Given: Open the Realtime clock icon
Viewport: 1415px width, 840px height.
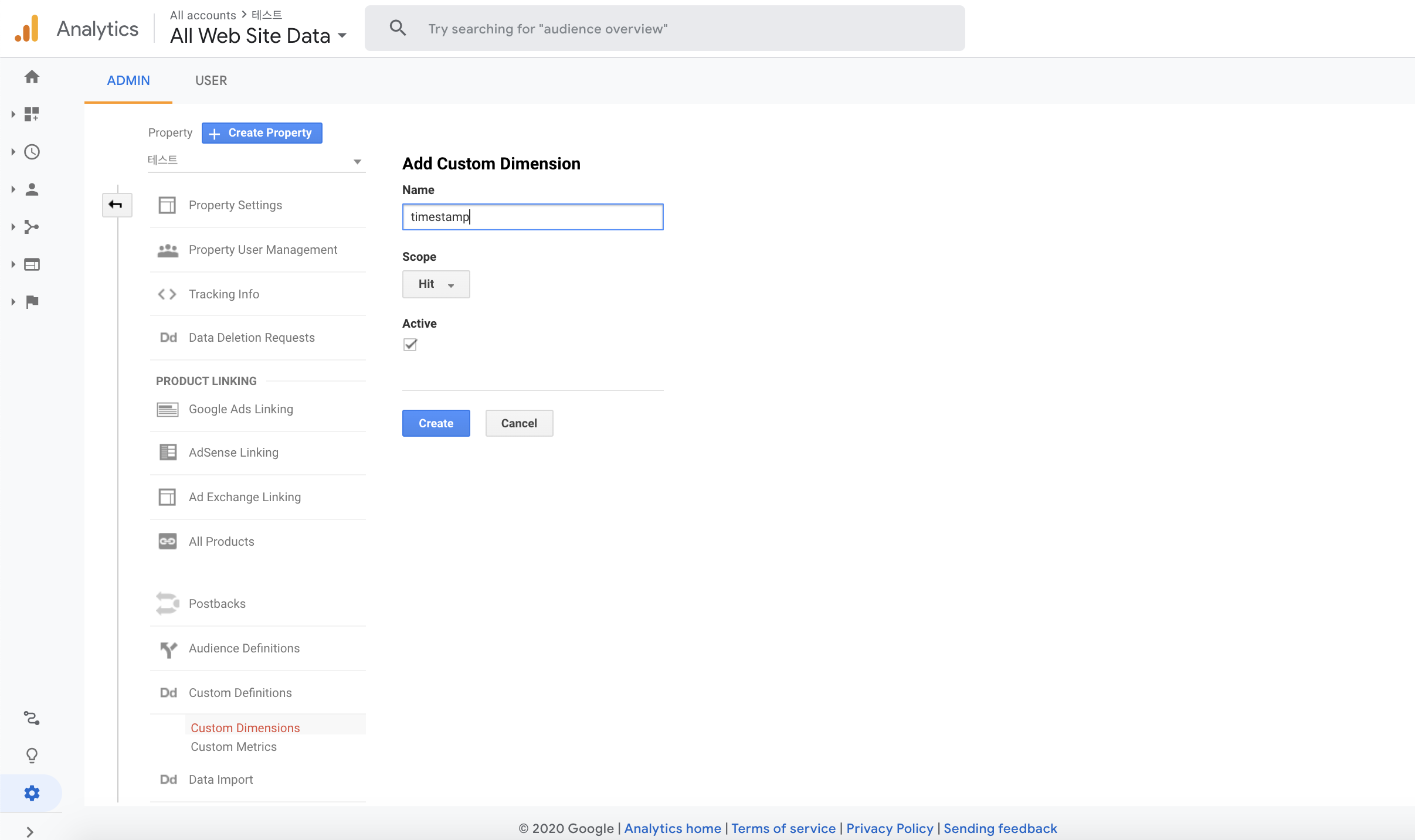Looking at the screenshot, I should 32,152.
